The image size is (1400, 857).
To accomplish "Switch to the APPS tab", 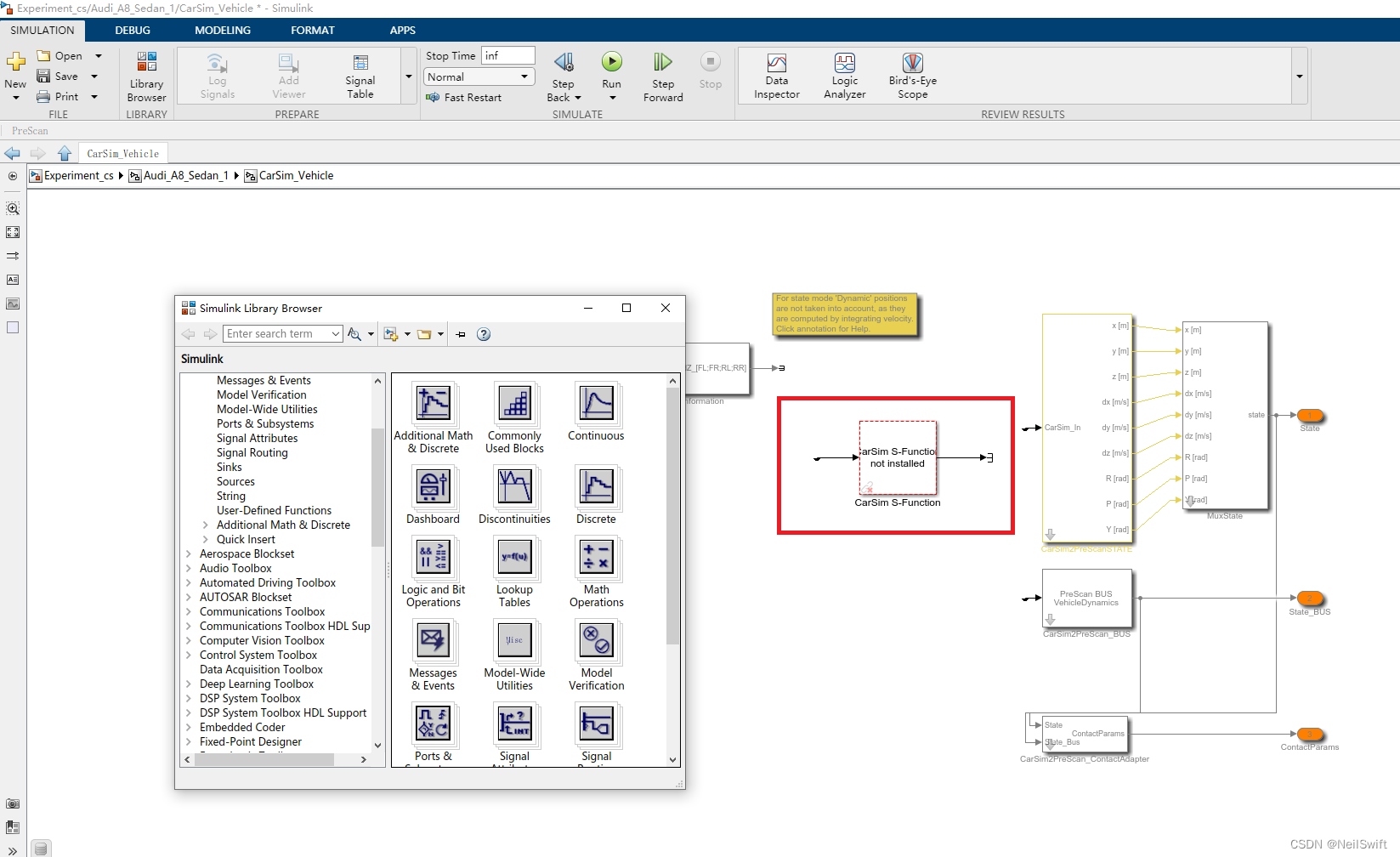I will pyautogui.click(x=403, y=30).
